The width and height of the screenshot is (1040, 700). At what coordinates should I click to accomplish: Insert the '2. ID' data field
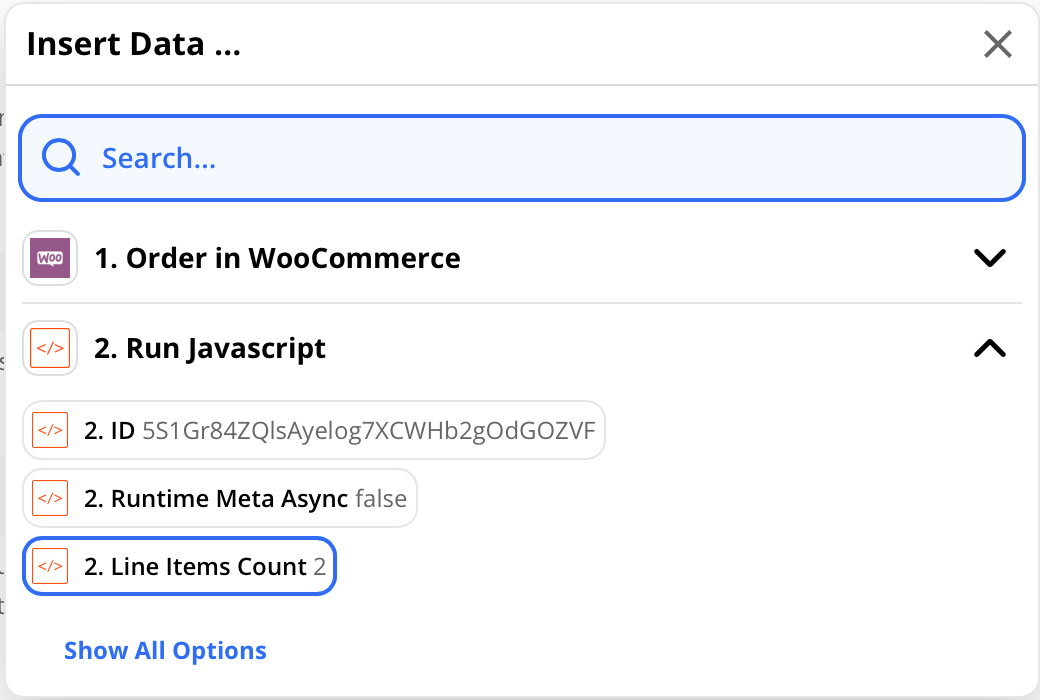click(111, 431)
